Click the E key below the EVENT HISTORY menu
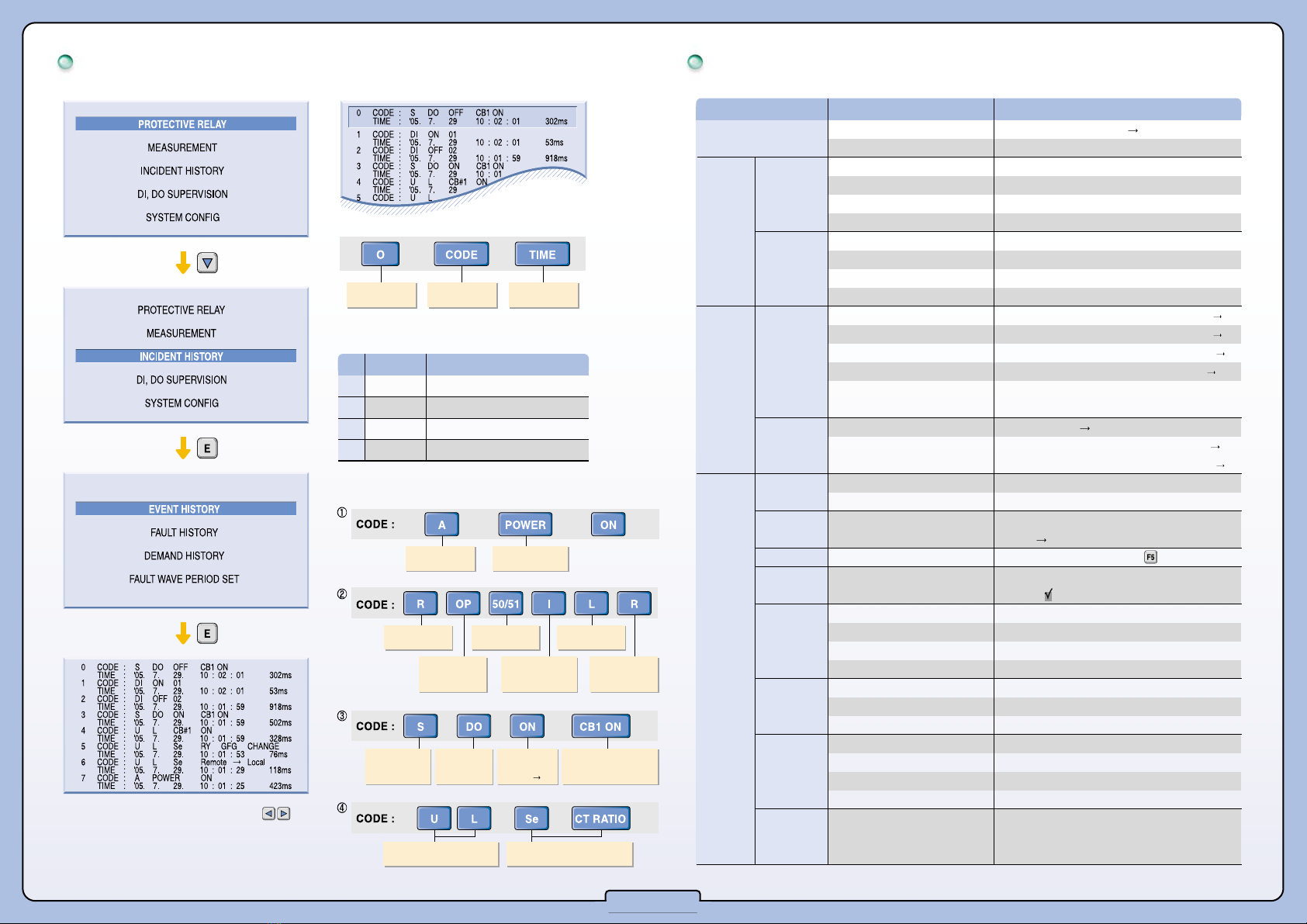Screen dimensions: 1307x924 pyautogui.click(x=207, y=634)
